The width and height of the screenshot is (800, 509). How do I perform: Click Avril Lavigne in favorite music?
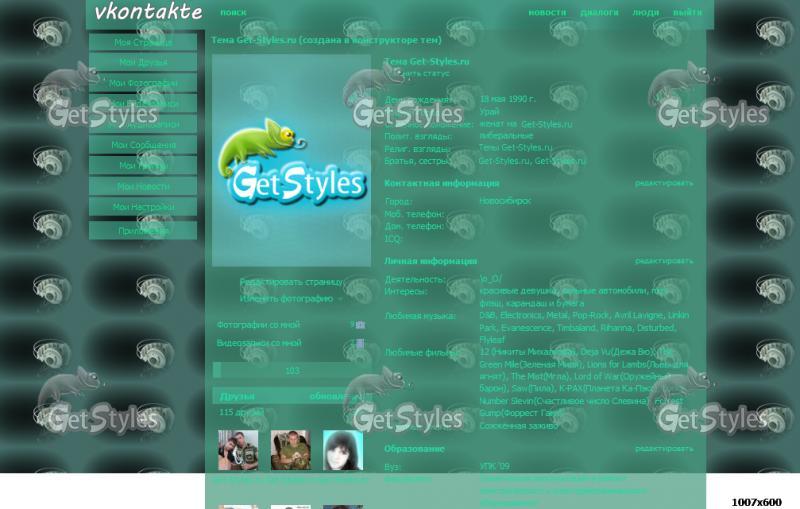tap(639, 315)
